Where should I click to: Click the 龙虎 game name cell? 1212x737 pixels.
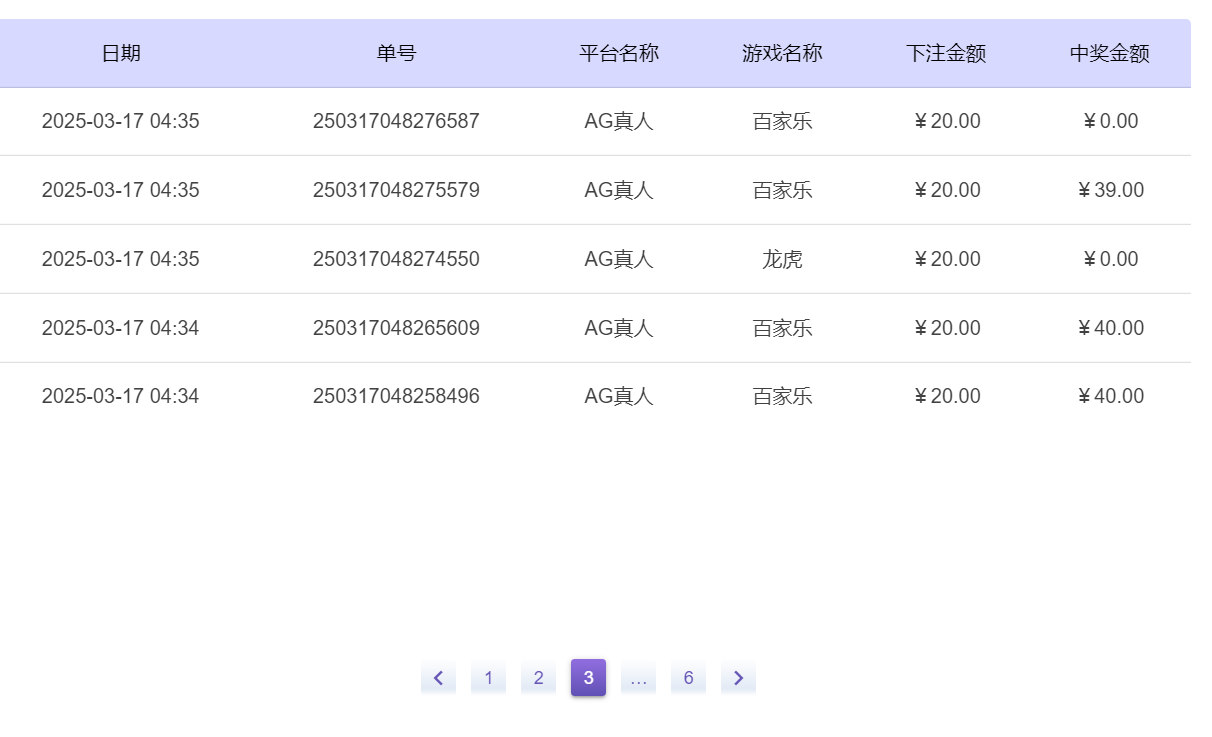781,258
